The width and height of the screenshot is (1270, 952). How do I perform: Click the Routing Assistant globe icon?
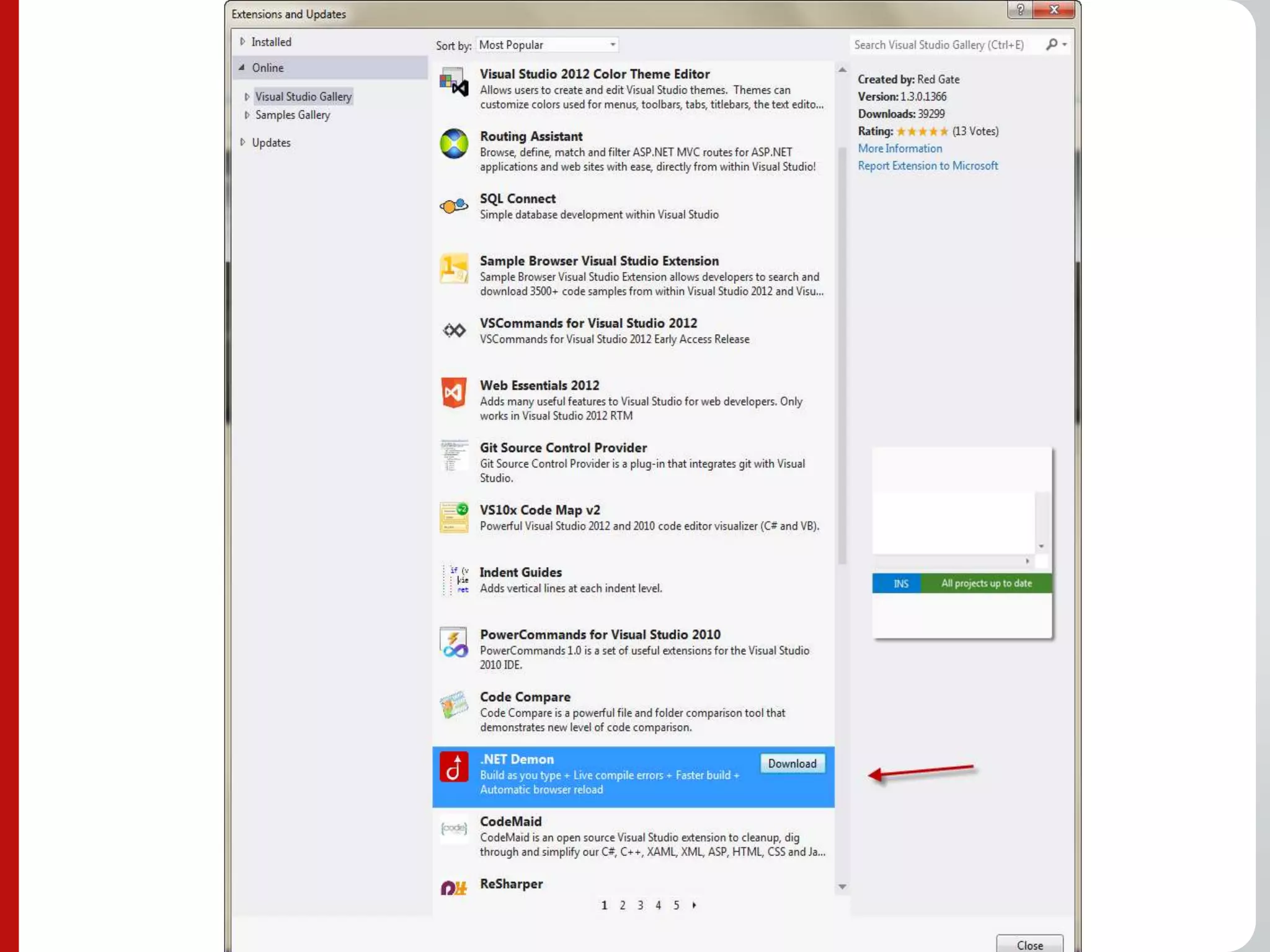pyautogui.click(x=453, y=144)
